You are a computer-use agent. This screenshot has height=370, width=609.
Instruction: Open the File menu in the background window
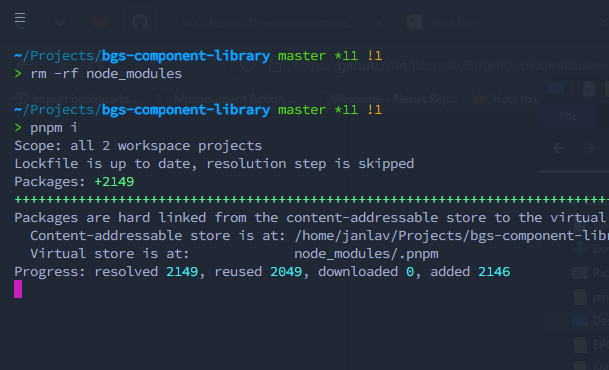568,116
